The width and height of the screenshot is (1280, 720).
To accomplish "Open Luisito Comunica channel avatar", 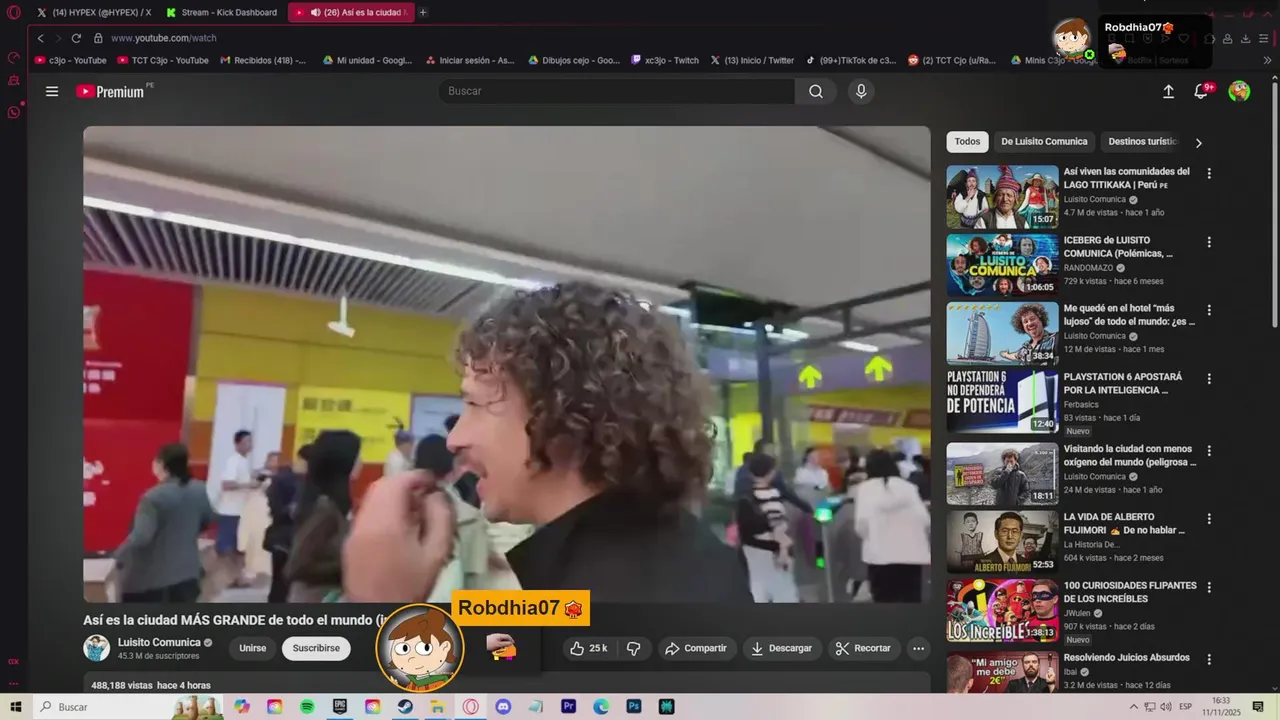I will (96, 648).
